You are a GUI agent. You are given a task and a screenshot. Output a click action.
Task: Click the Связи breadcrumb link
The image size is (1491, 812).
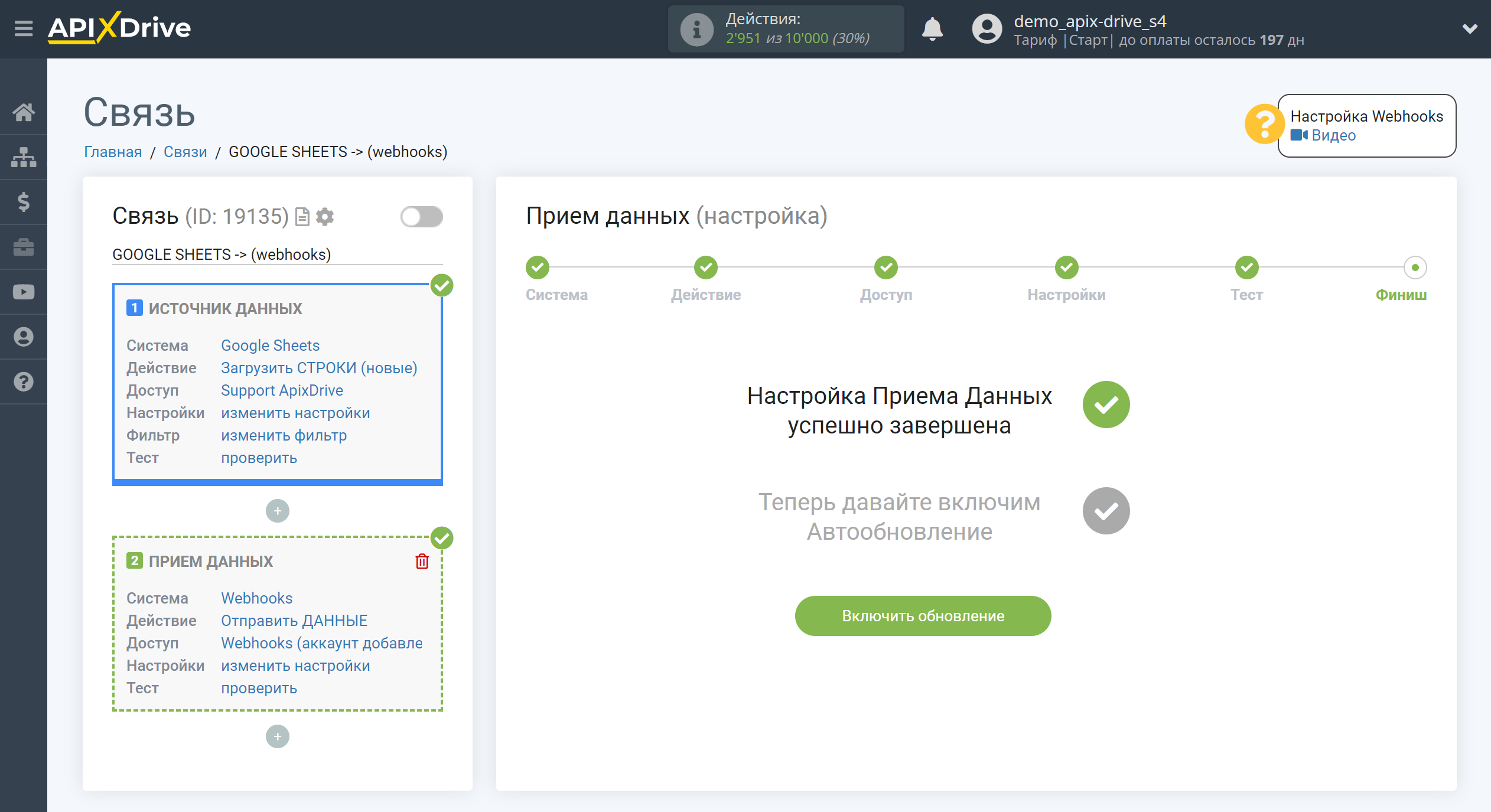pyautogui.click(x=185, y=152)
